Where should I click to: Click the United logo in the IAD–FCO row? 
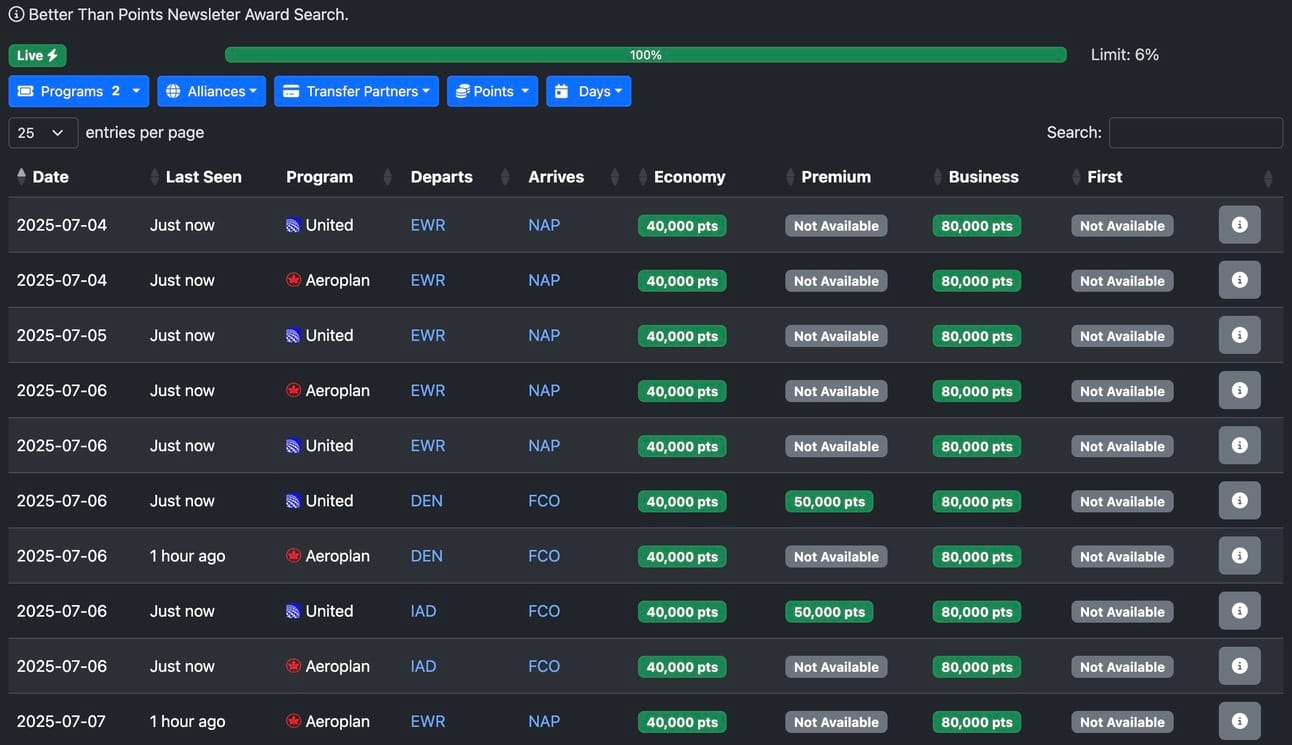click(293, 611)
